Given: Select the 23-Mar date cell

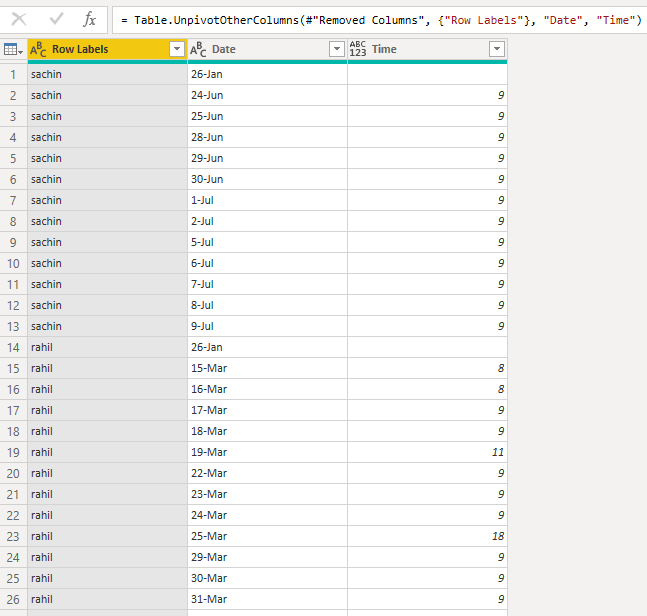Looking at the screenshot, I should point(267,495).
